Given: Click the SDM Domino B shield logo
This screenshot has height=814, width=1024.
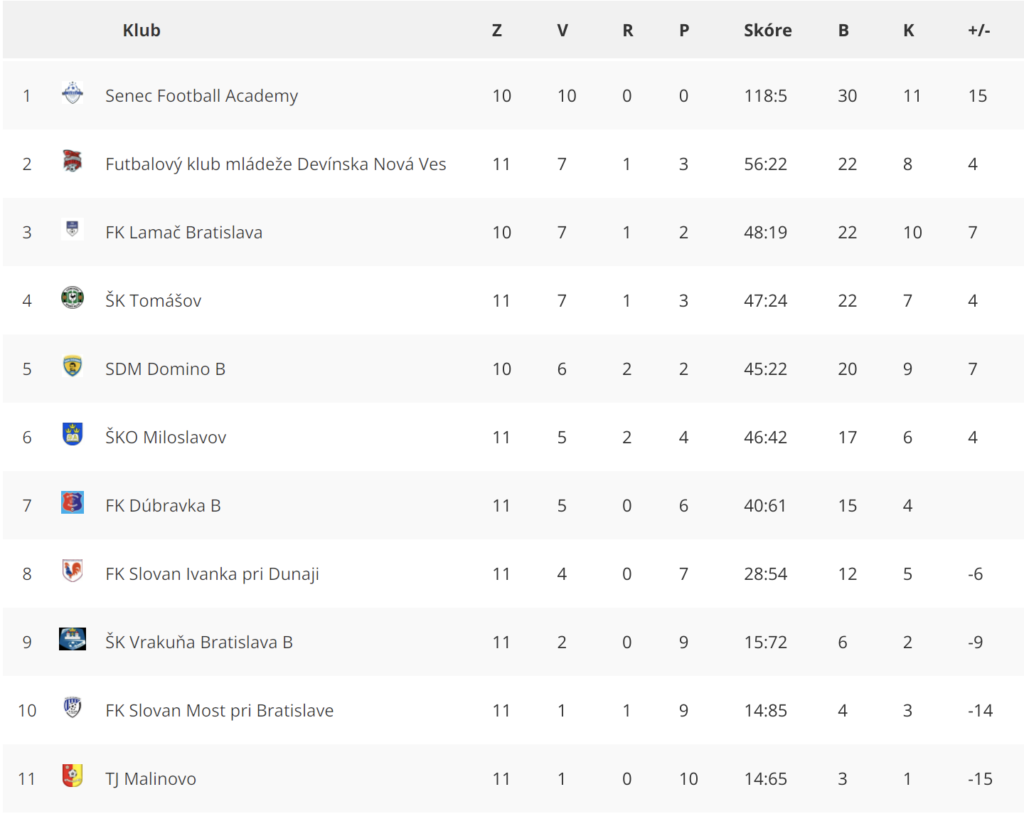Looking at the screenshot, I should coord(72,366).
